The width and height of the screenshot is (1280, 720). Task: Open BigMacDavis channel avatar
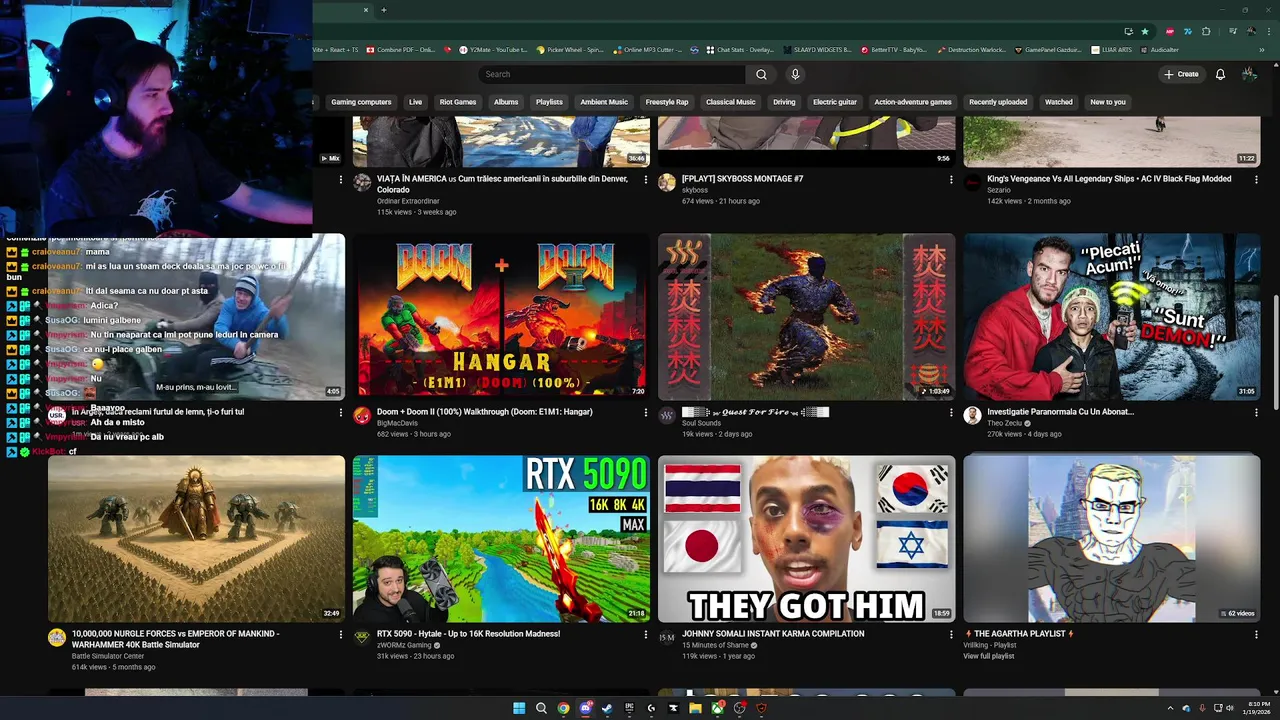362,416
